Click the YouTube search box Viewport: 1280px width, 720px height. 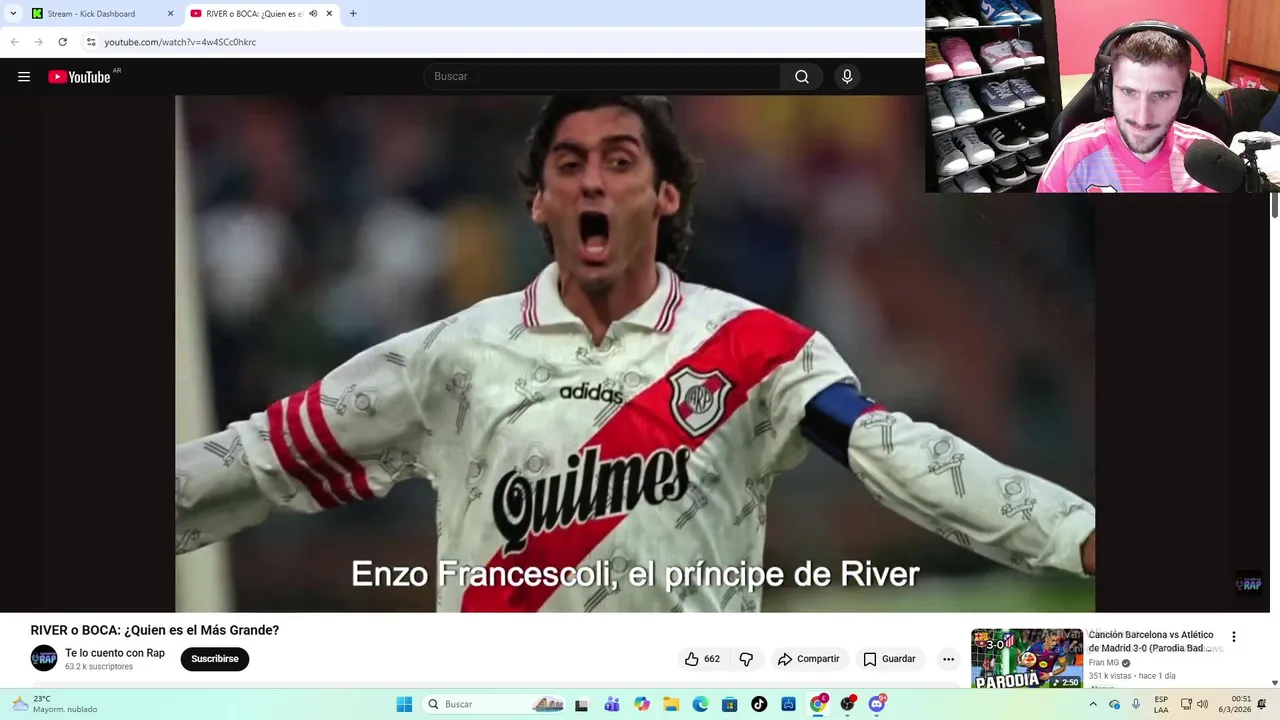click(x=602, y=77)
